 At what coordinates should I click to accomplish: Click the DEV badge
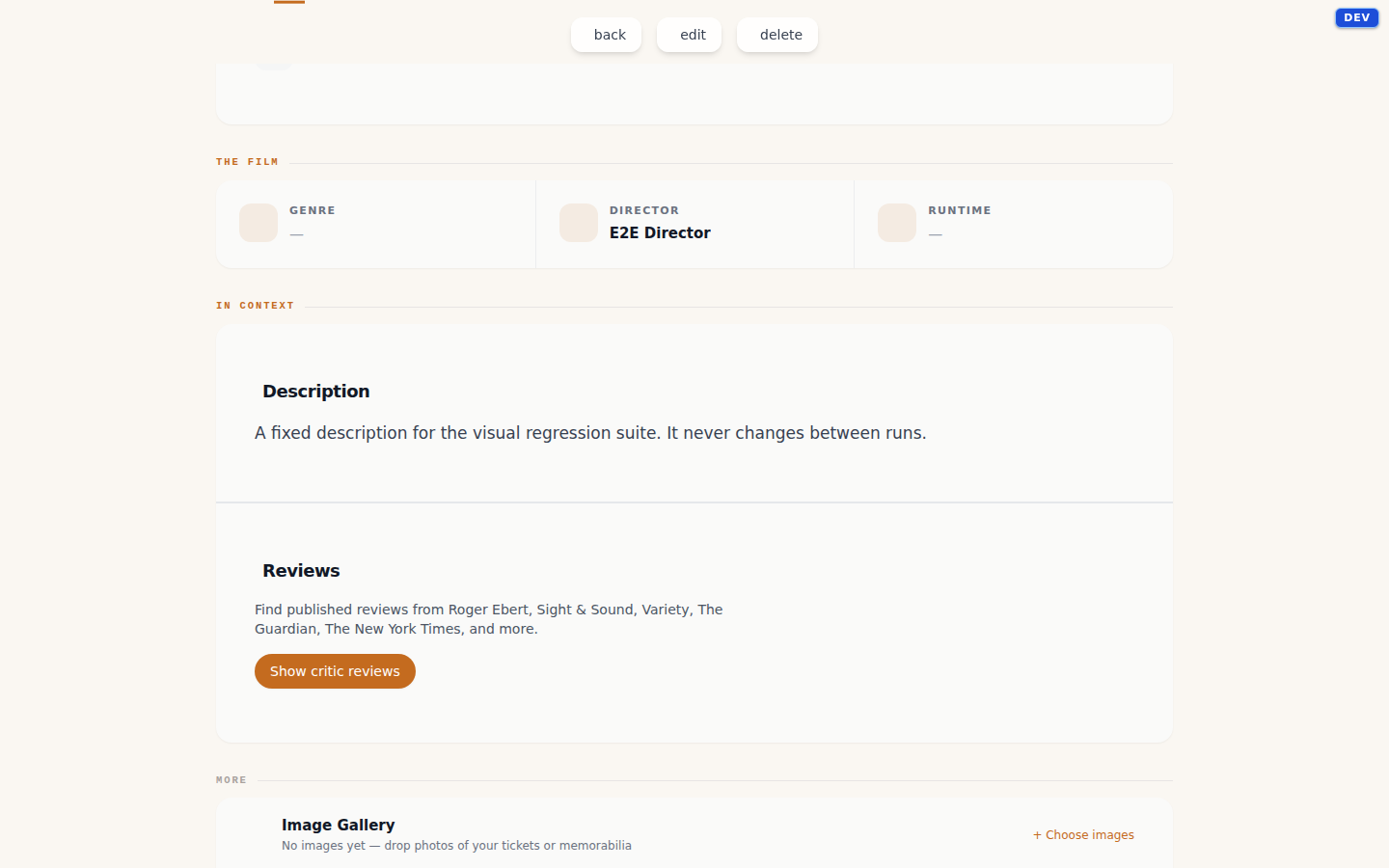point(1357,17)
